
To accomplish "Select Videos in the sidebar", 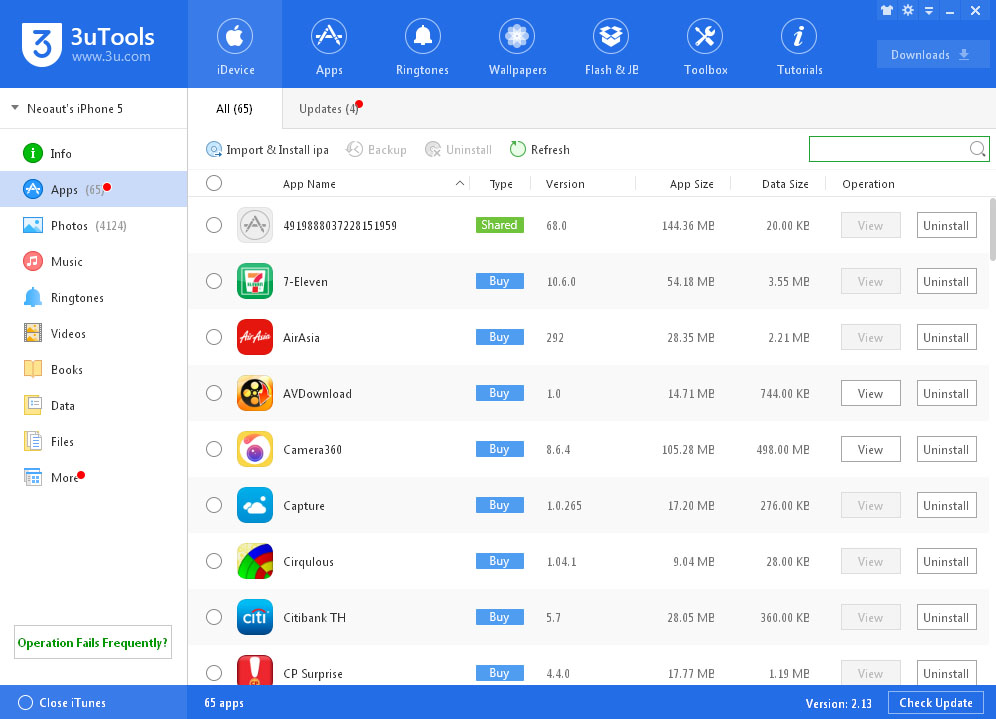I will tap(94, 333).
